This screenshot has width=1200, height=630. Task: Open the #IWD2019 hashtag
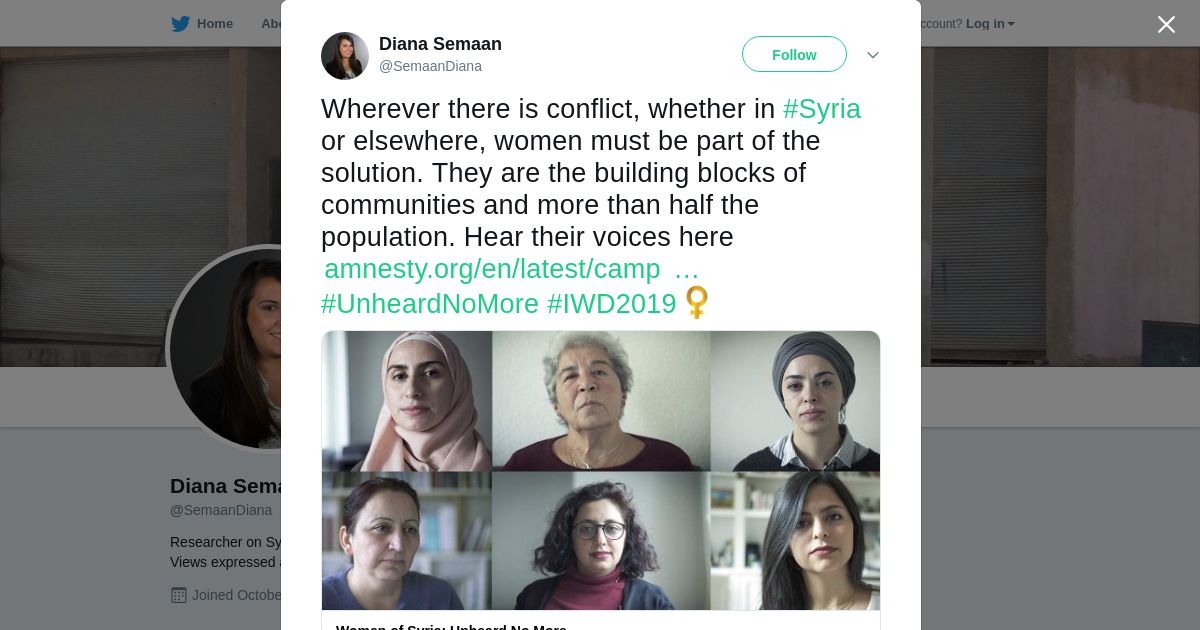pyautogui.click(x=612, y=304)
